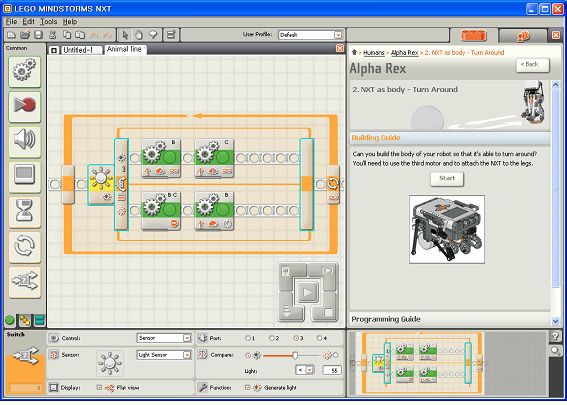Open the Light Sensor type dropdown

pyautogui.click(x=164, y=355)
